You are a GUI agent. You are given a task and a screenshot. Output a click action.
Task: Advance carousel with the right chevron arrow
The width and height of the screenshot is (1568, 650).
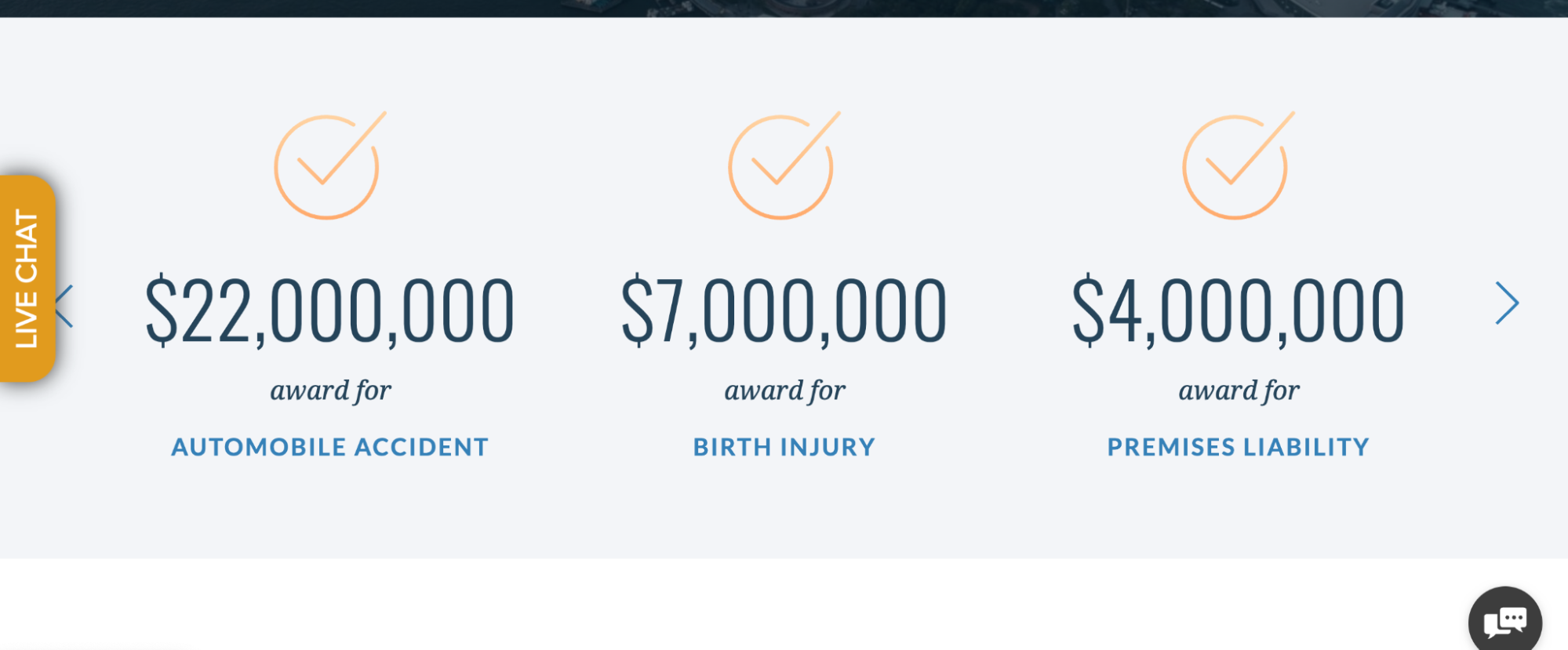pos(1506,303)
